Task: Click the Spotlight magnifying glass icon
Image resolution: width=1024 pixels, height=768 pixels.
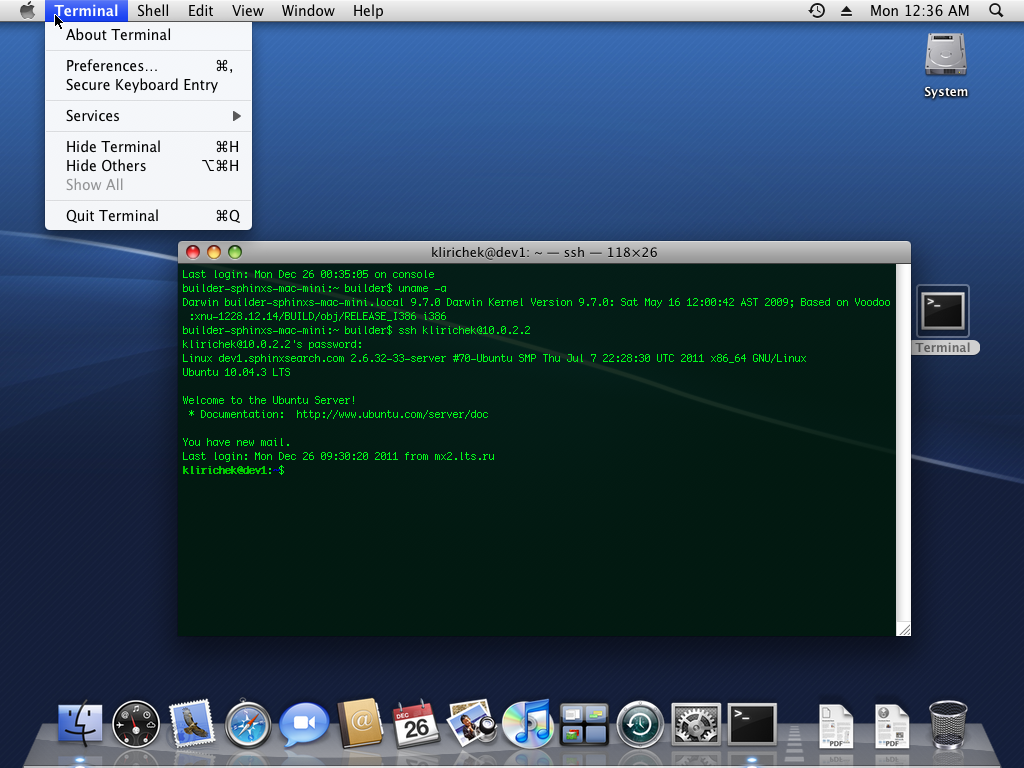Action: pyautogui.click(x=995, y=11)
